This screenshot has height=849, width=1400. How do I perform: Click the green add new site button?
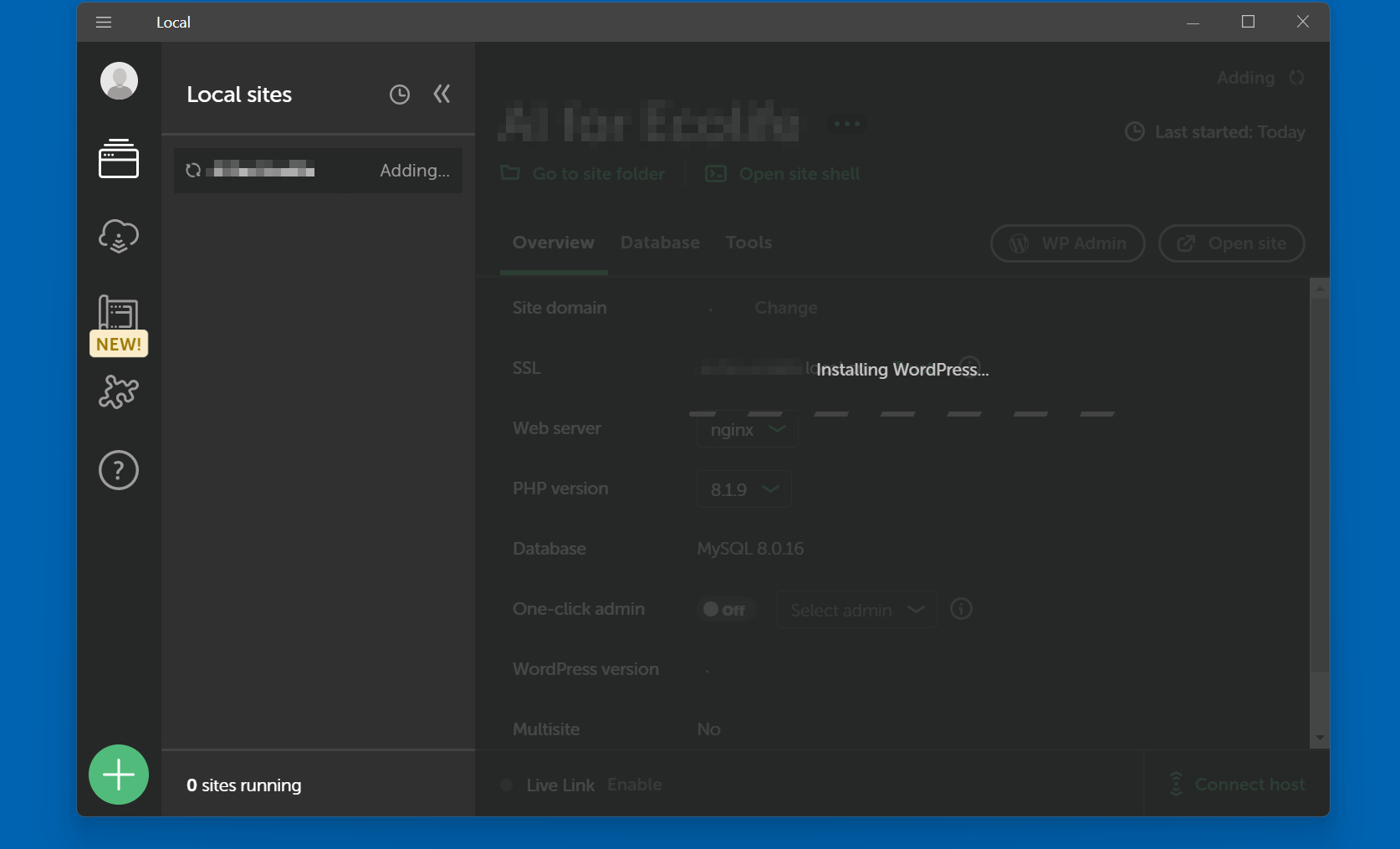point(119,775)
